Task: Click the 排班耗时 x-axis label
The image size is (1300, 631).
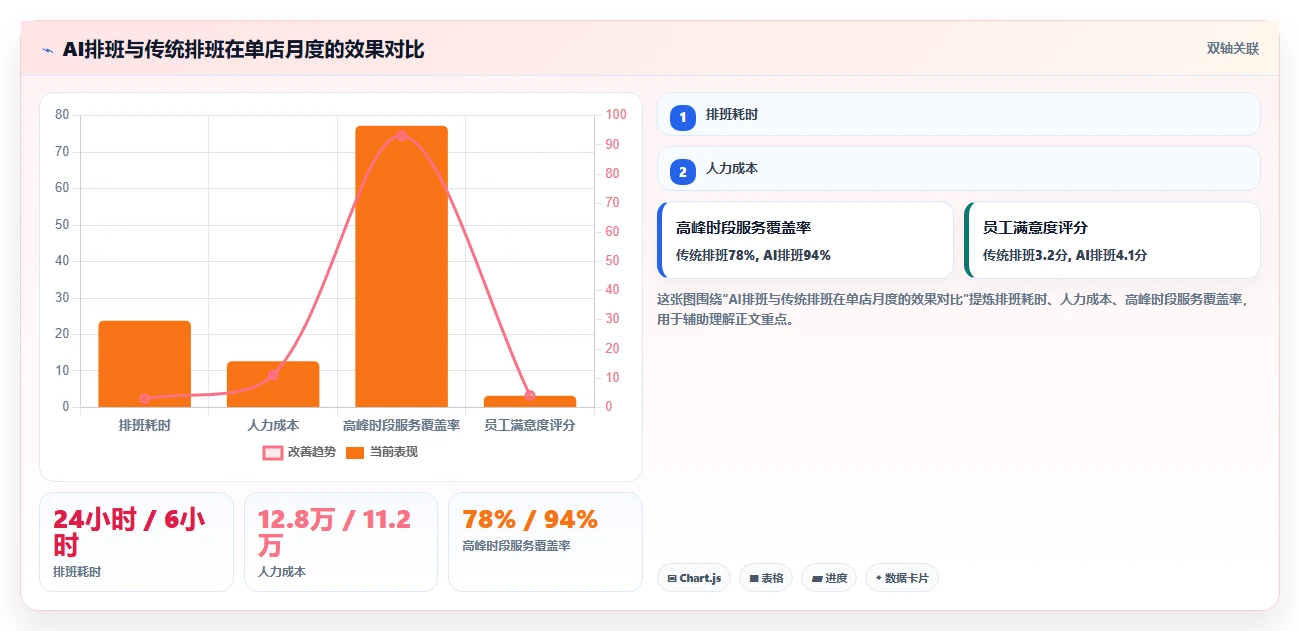Action: click(x=144, y=425)
